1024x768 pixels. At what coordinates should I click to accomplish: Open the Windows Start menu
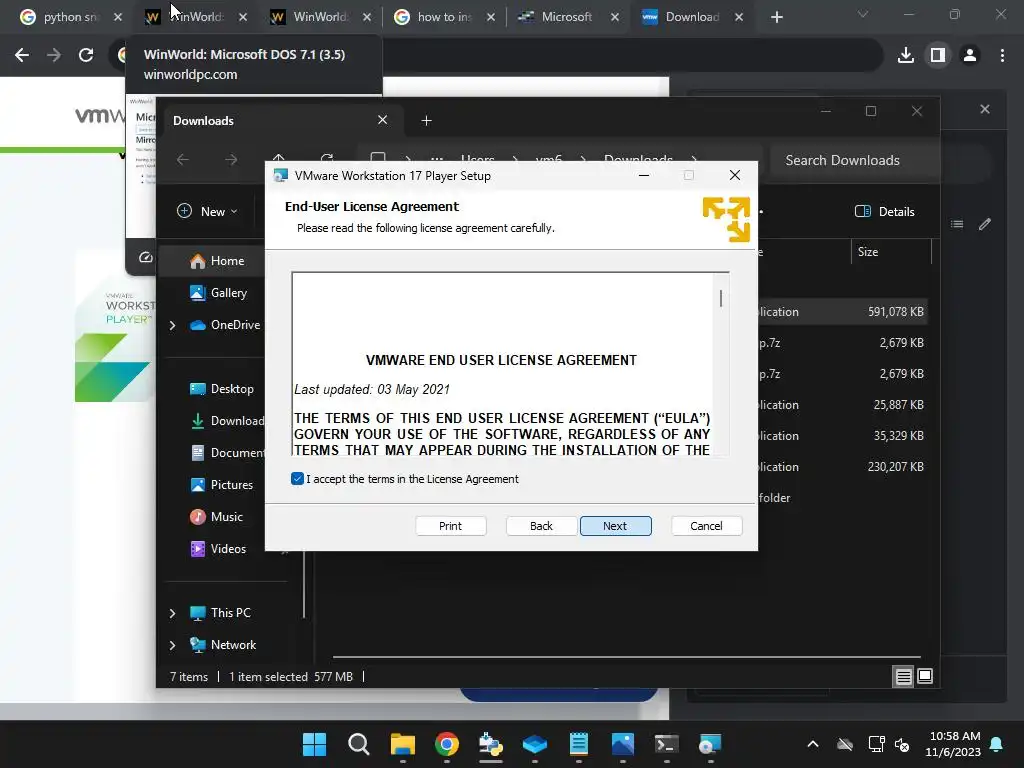(x=314, y=744)
